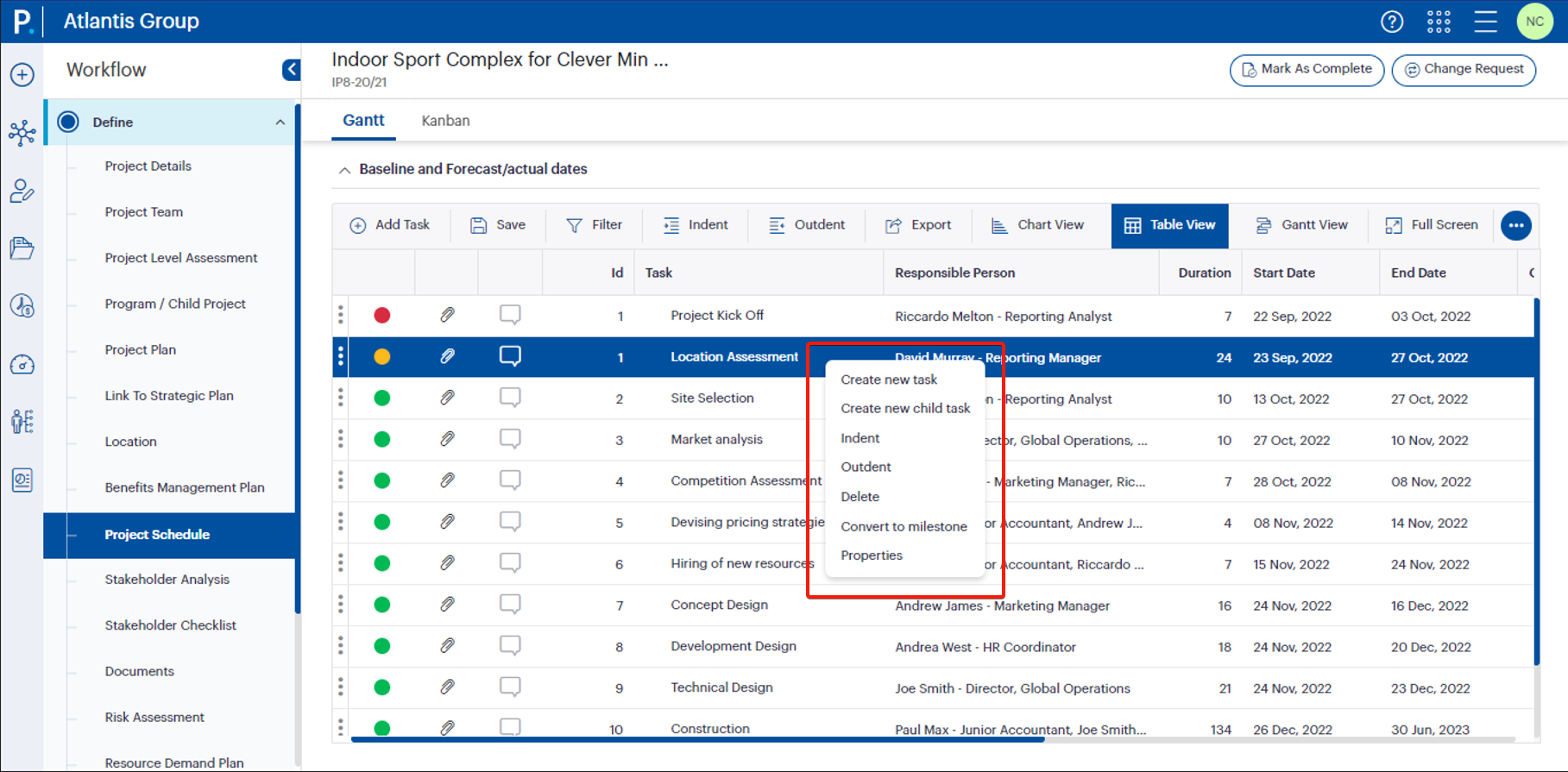
Task: Open the apps grid icon
Action: coord(1439,22)
